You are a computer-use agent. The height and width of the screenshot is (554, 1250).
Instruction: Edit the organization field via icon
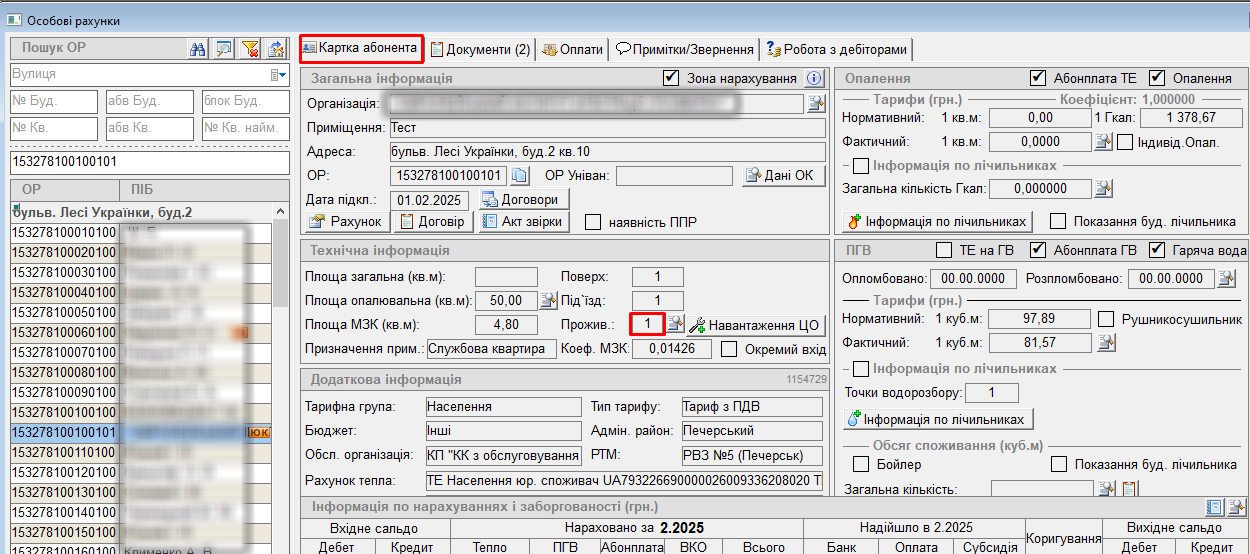[x=815, y=103]
